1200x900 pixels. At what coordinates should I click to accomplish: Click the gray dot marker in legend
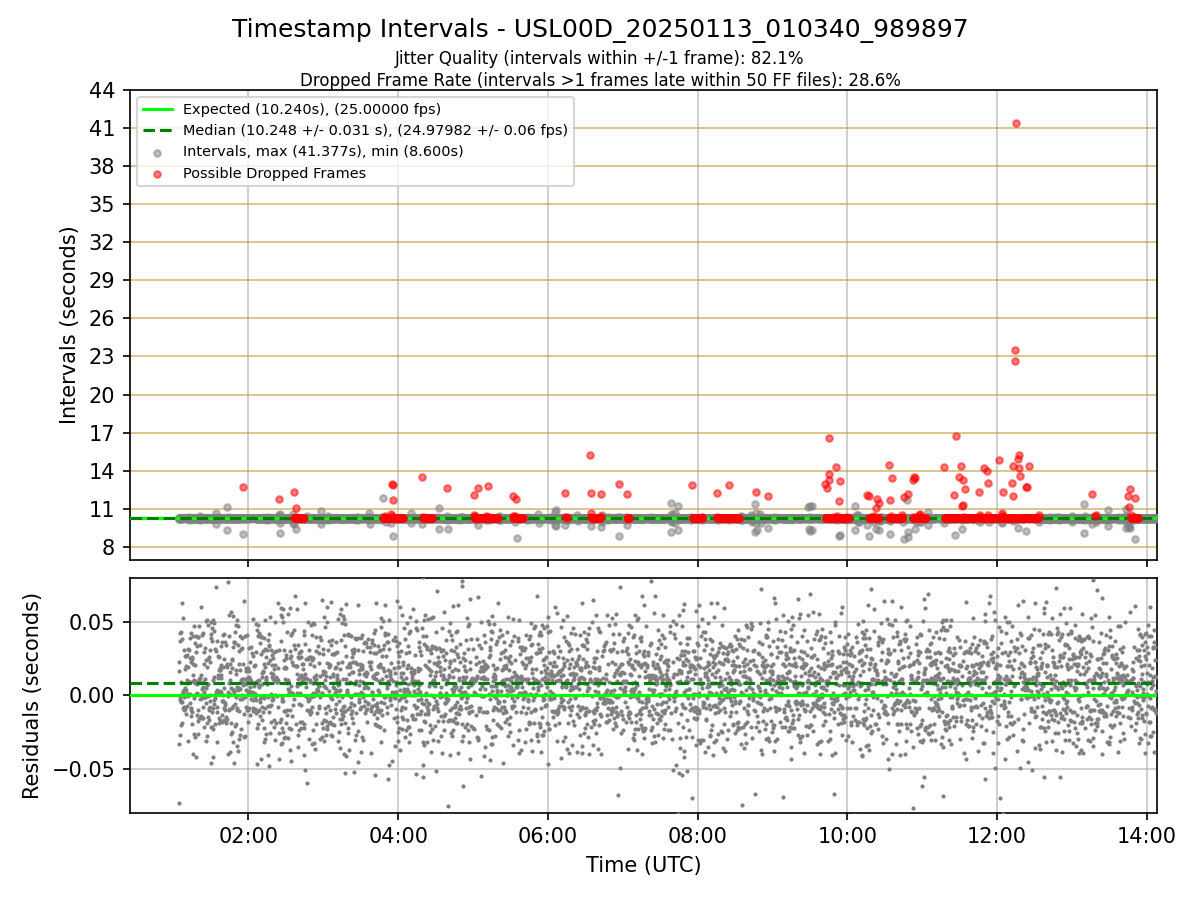click(159, 152)
